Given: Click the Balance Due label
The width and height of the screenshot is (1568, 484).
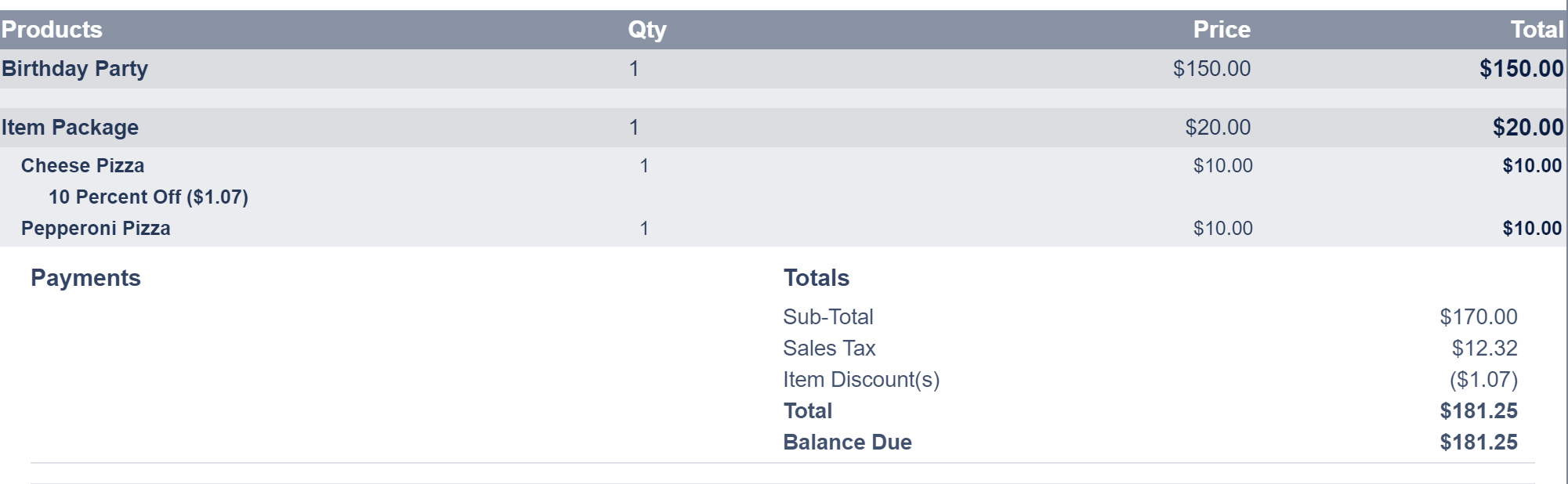Looking at the screenshot, I should 847,442.
